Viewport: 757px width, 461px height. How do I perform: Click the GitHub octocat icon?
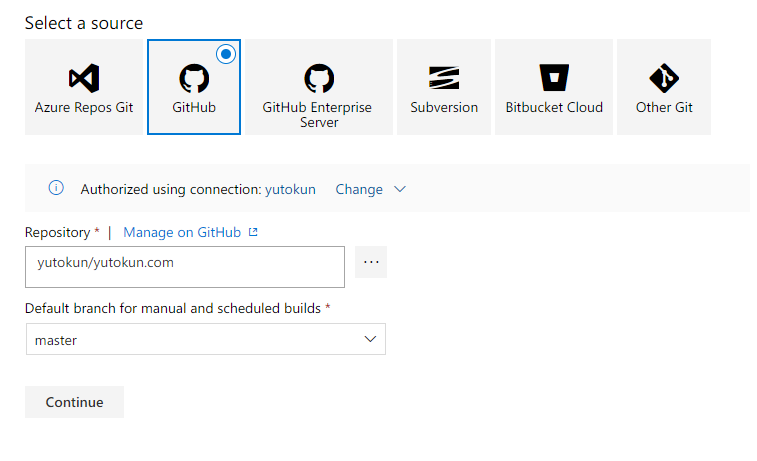(x=194, y=78)
